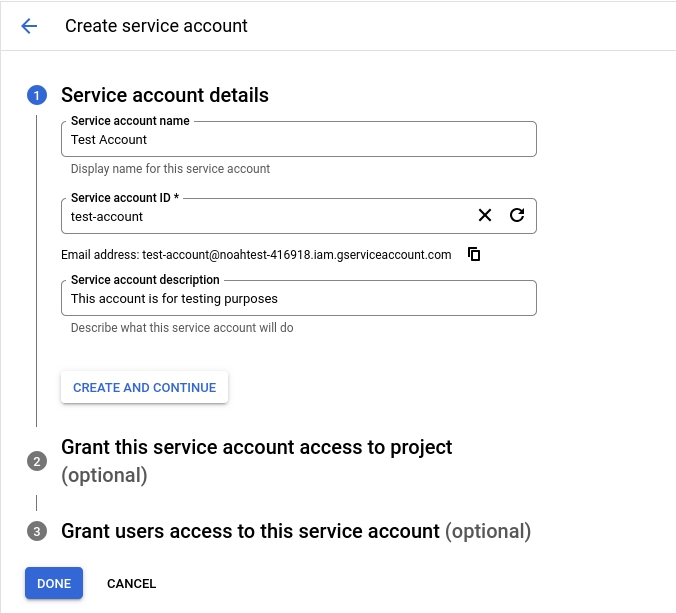676x613 pixels.
Task: Click the blue Done button
Action: [x=54, y=583]
